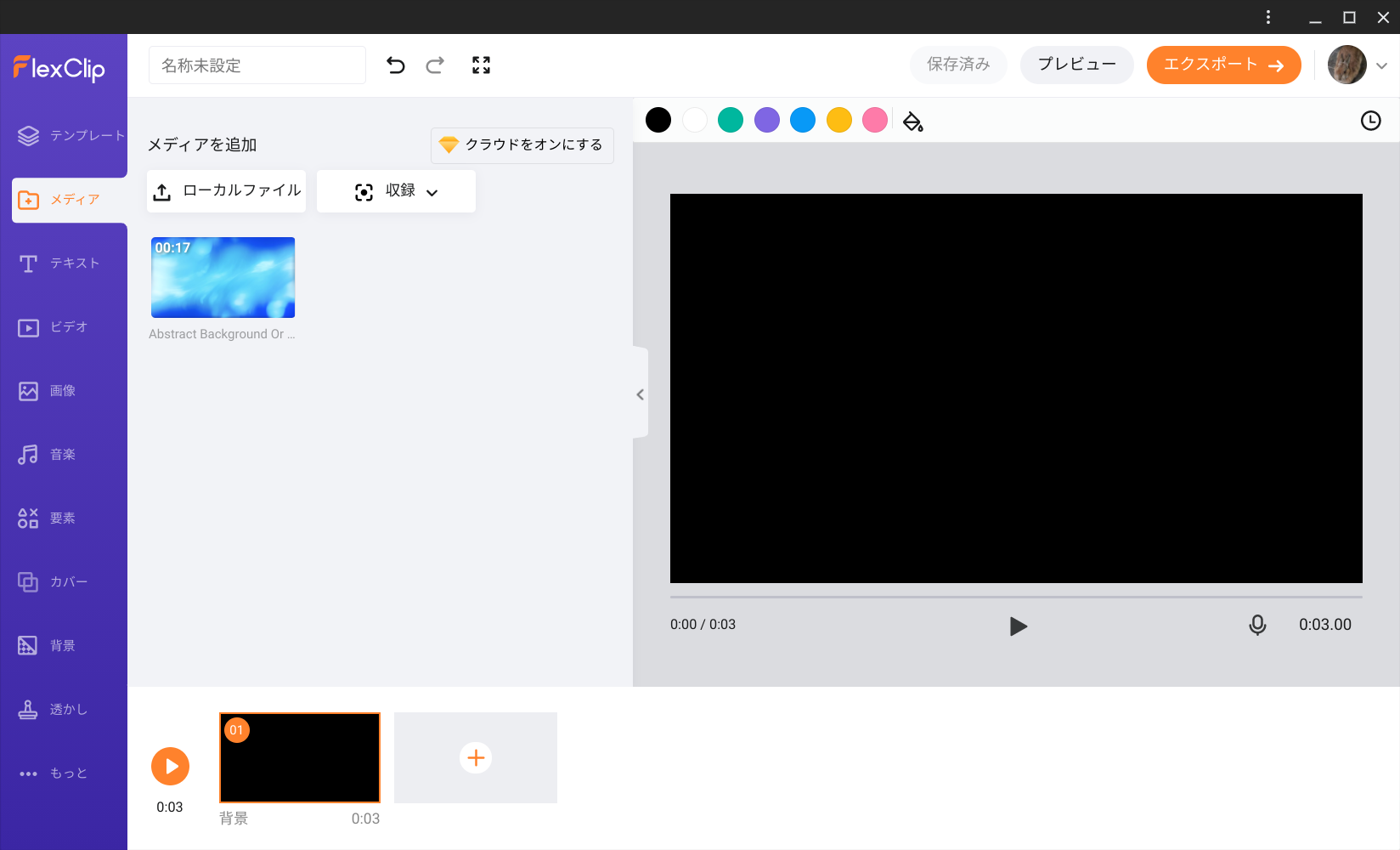Open the paint bucket fill tool
Screen dimensions: 1400x850
(912, 122)
